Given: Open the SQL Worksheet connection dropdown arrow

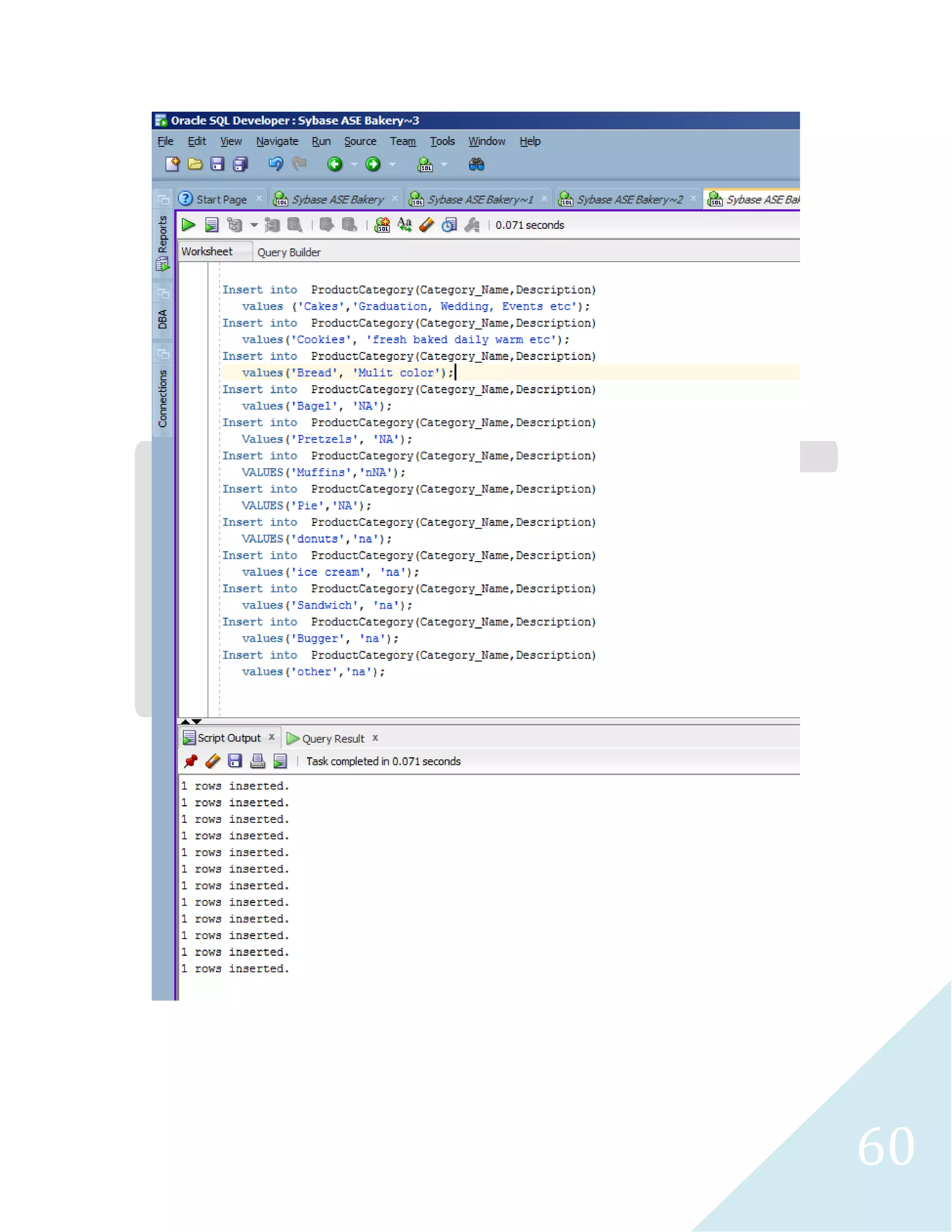Looking at the screenshot, I should pyautogui.click(x=444, y=165).
